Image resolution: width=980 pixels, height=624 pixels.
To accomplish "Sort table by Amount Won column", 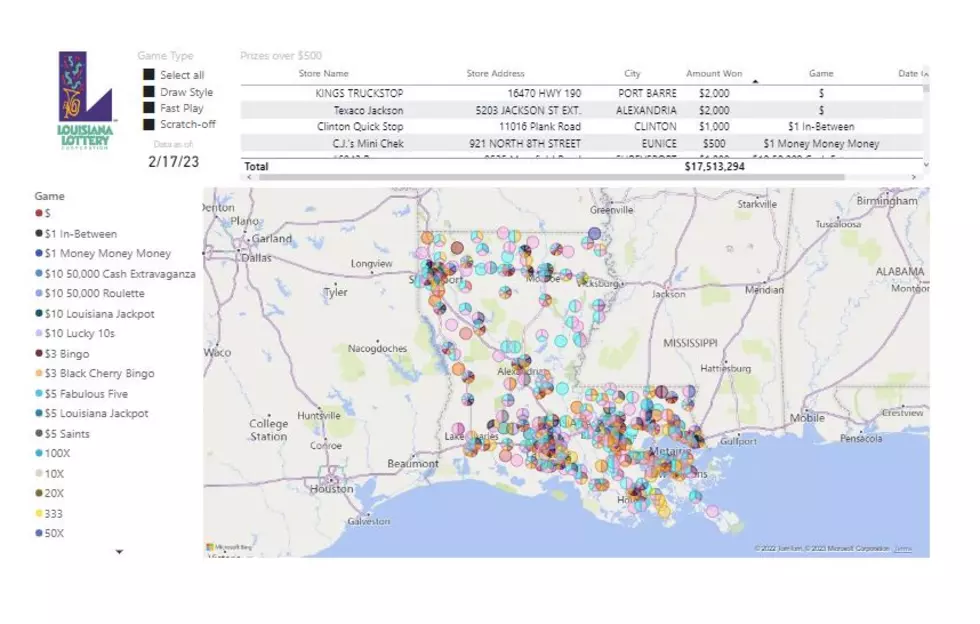I will [x=714, y=73].
